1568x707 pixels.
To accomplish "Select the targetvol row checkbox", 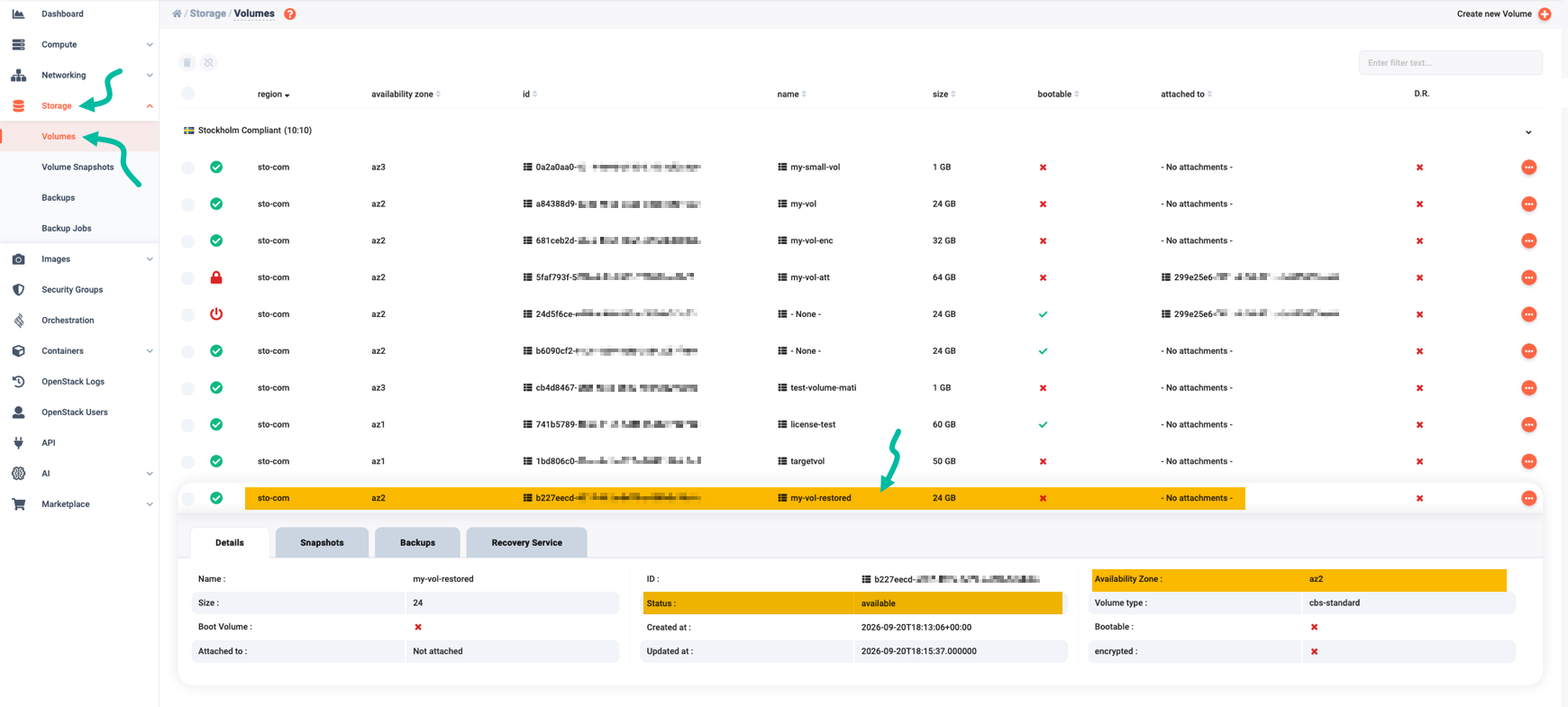I will pos(187,461).
